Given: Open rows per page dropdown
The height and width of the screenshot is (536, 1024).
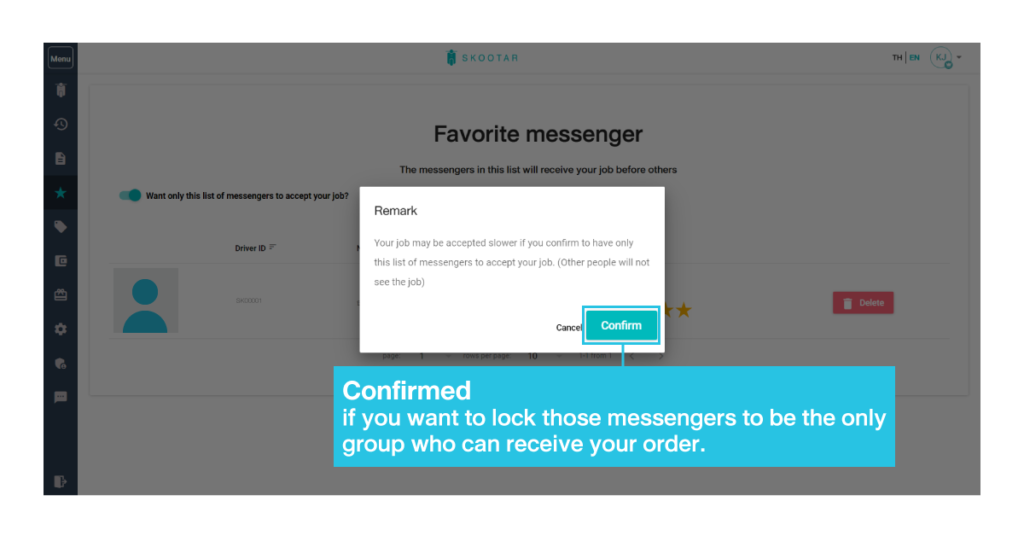Looking at the screenshot, I should (x=544, y=356).
